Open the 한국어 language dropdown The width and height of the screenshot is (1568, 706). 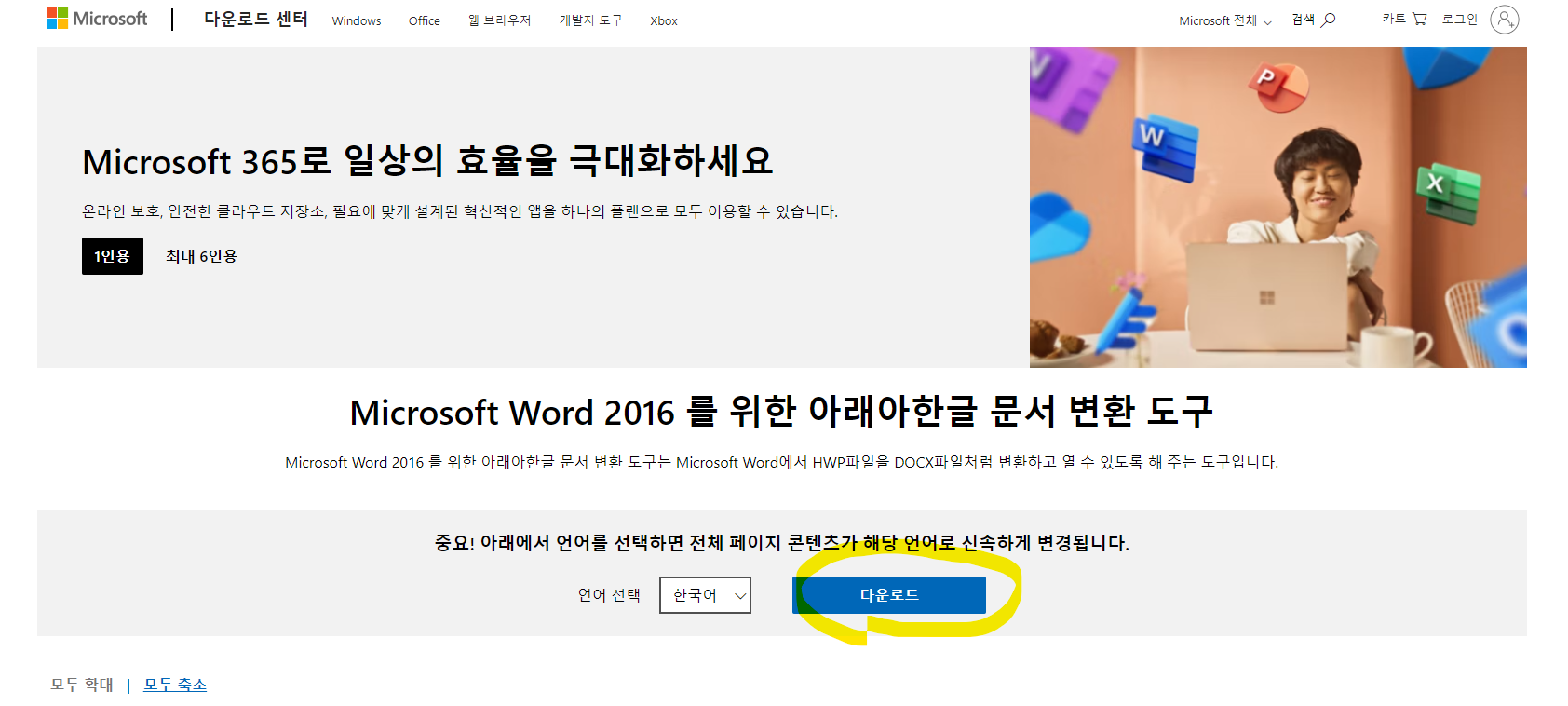[x=705, y=595]
